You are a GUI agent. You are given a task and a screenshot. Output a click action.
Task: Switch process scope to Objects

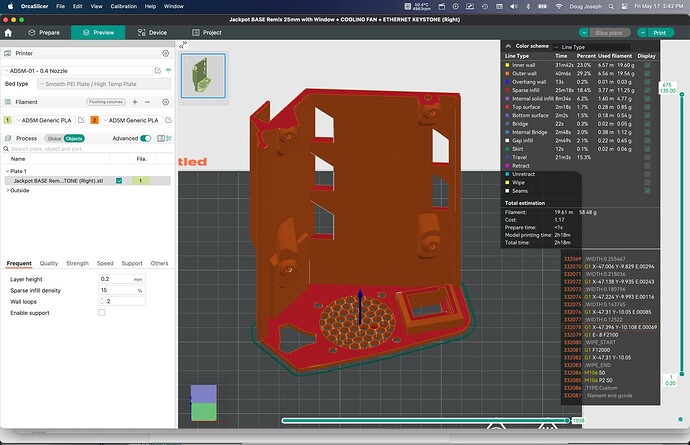[x=73, y=138]
